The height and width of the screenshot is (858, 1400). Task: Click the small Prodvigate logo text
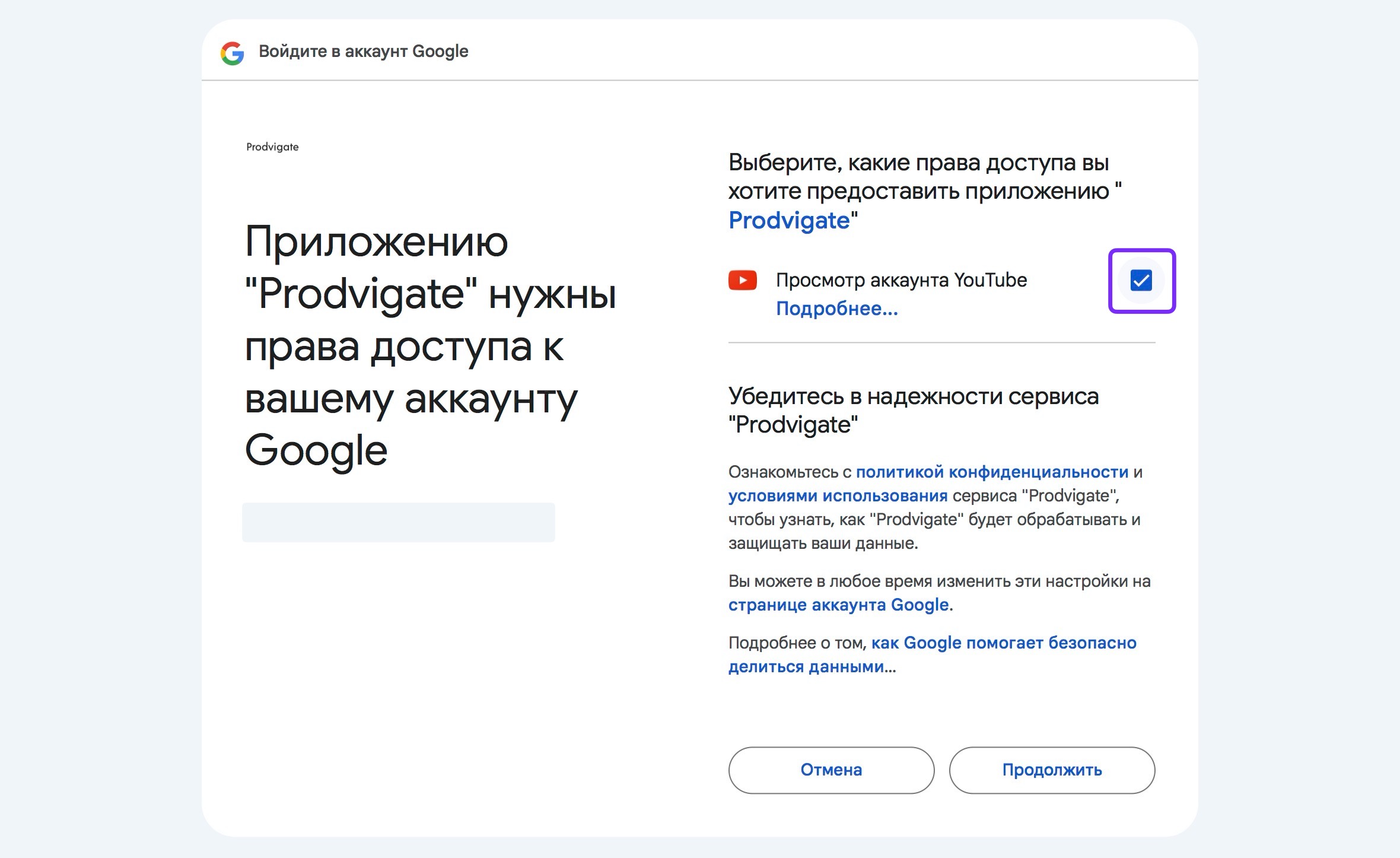(x=272, y=147)
